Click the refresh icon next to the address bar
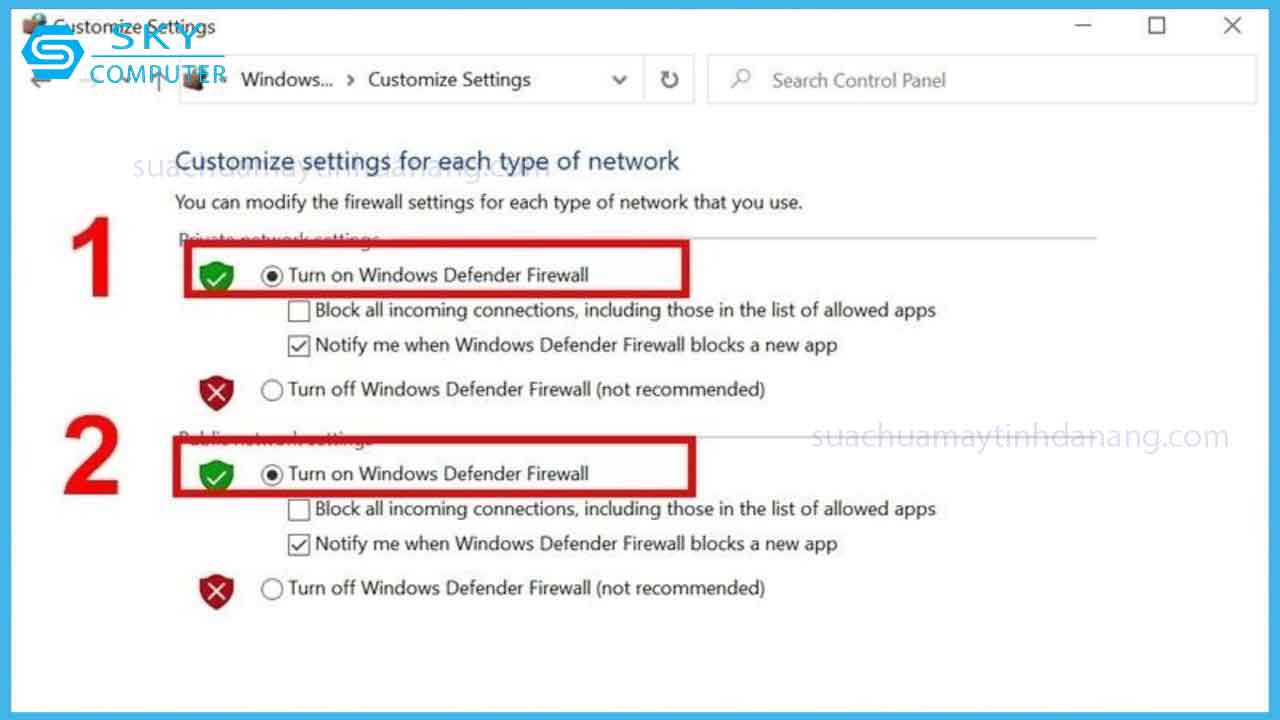 click(x=668, y=80)
